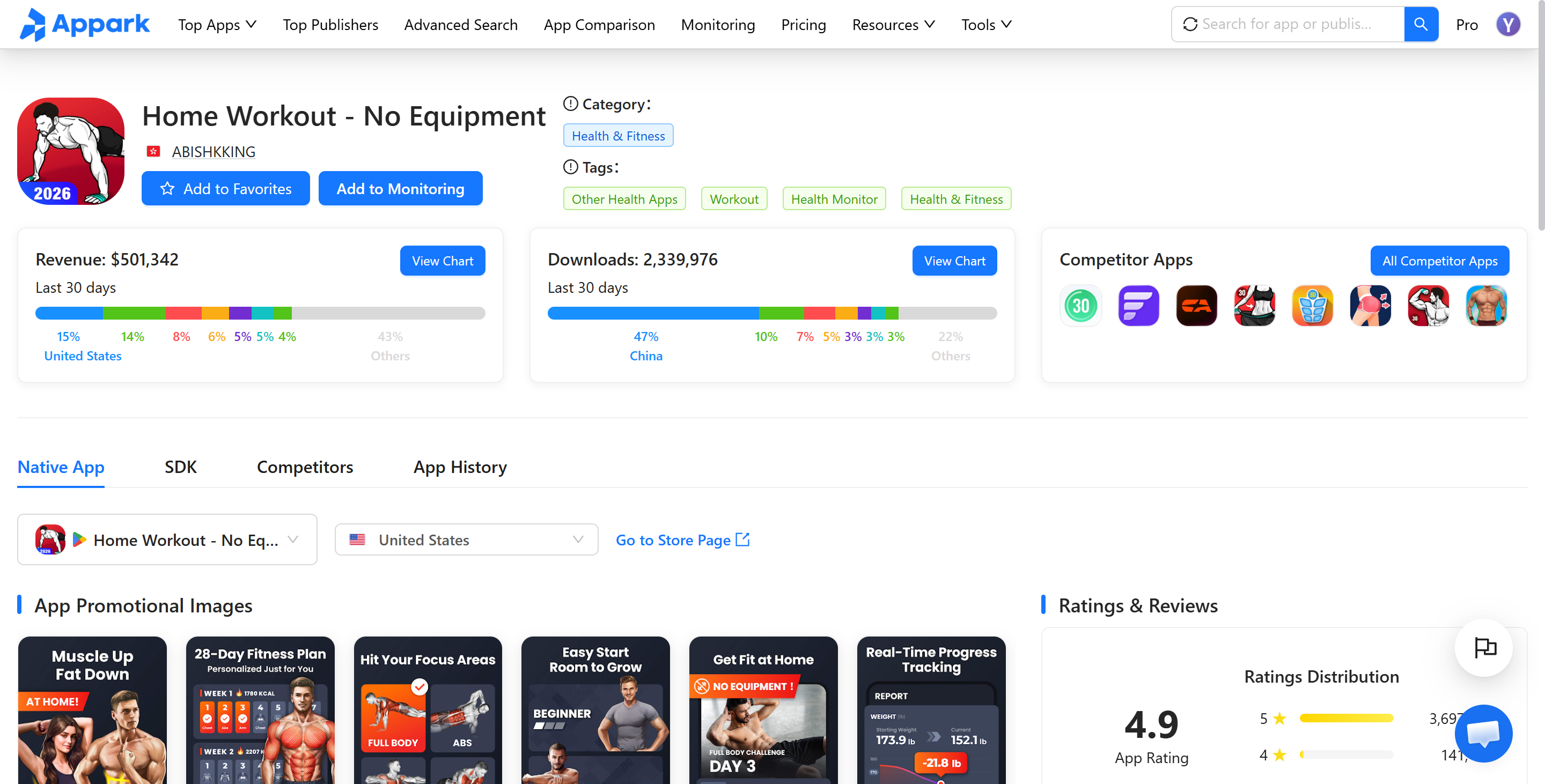This screenshot has width=1545, height=784.
Task: Open the female abs workout competitor app
Action: point(1254,306)
